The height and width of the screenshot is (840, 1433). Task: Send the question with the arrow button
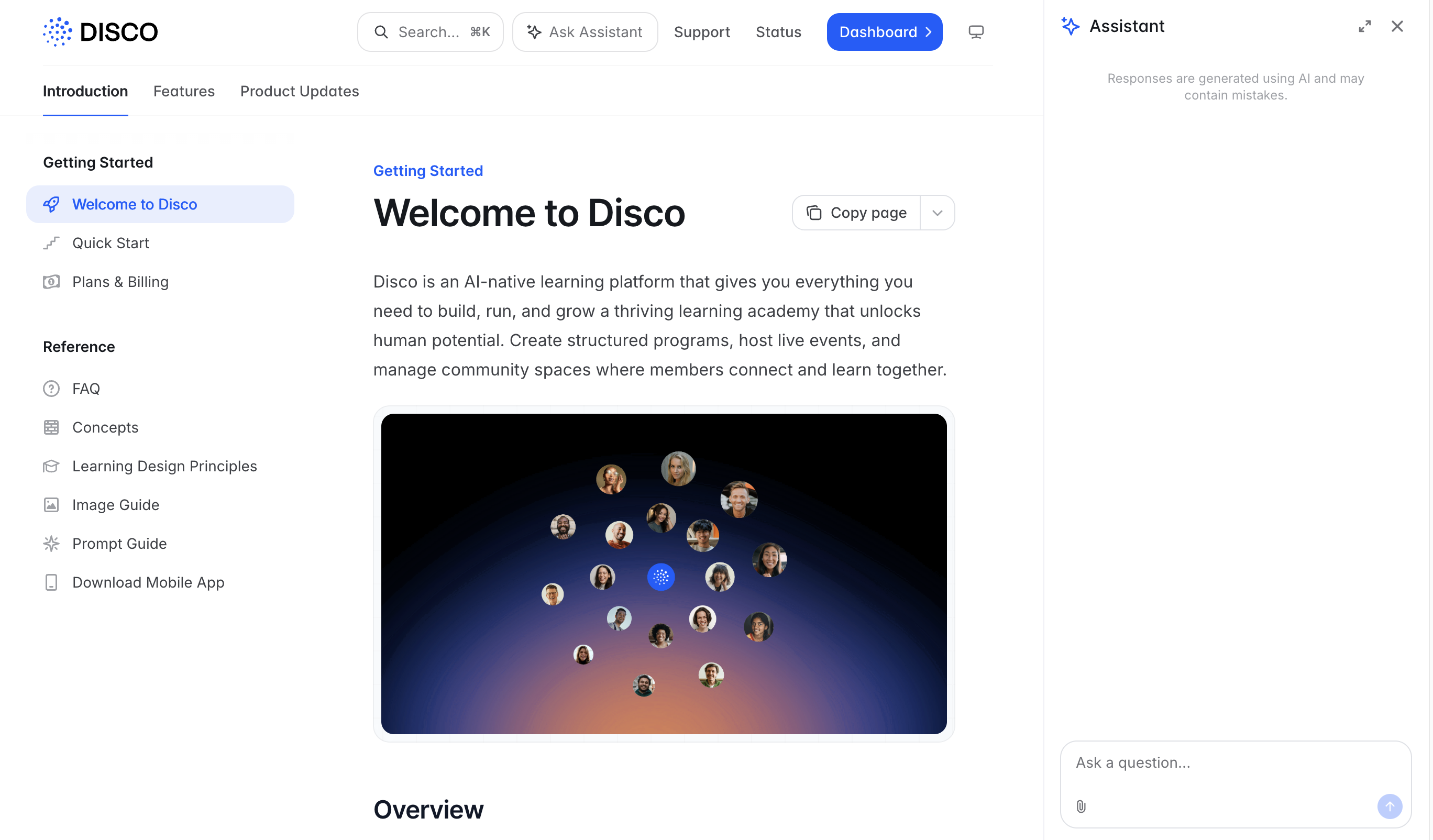tap(1389, 806)
